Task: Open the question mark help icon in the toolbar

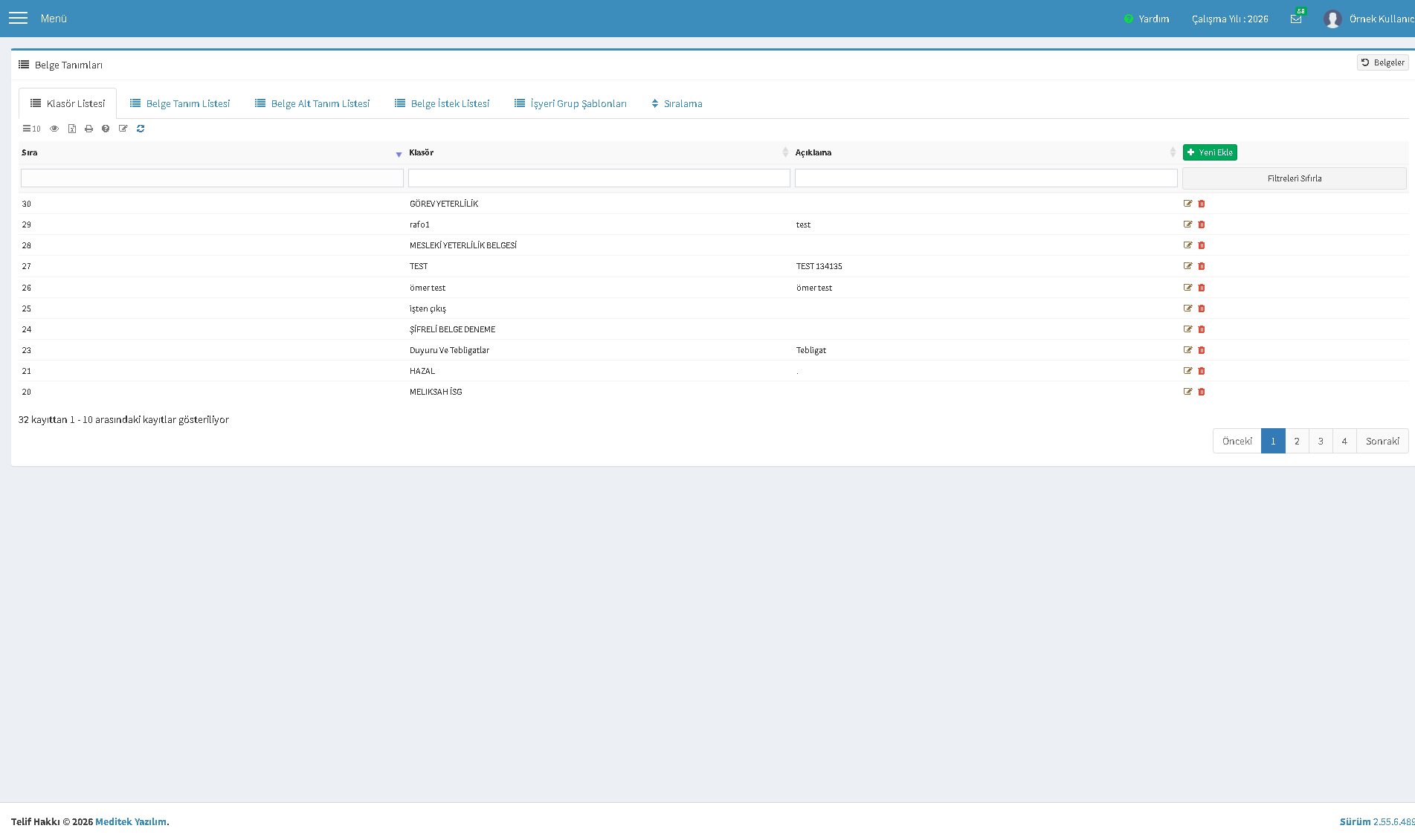Action: pyautogui.click(x=106, y=129)
